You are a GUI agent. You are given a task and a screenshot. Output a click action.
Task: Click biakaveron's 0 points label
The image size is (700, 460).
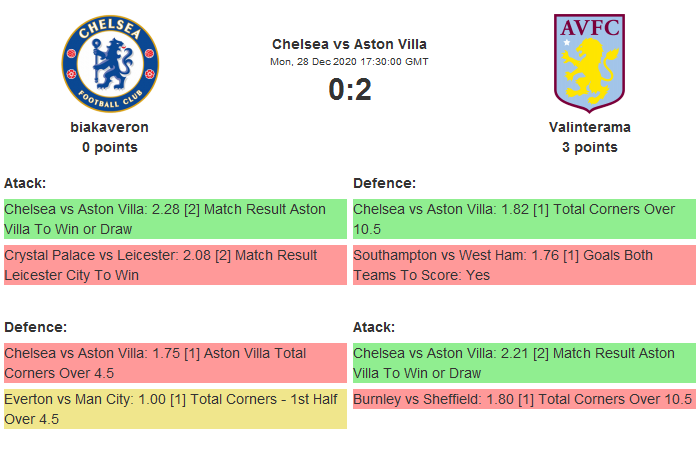click(x=110, y=147)
